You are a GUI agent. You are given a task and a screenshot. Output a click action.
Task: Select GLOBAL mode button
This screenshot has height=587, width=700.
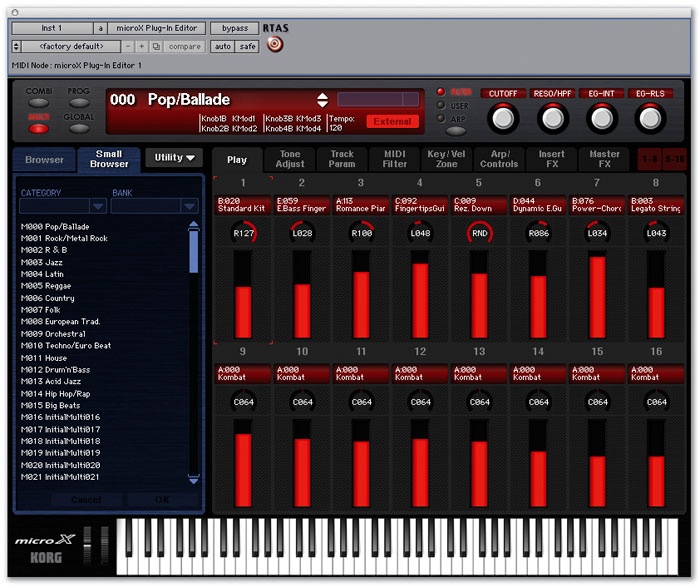click(79, 129)
